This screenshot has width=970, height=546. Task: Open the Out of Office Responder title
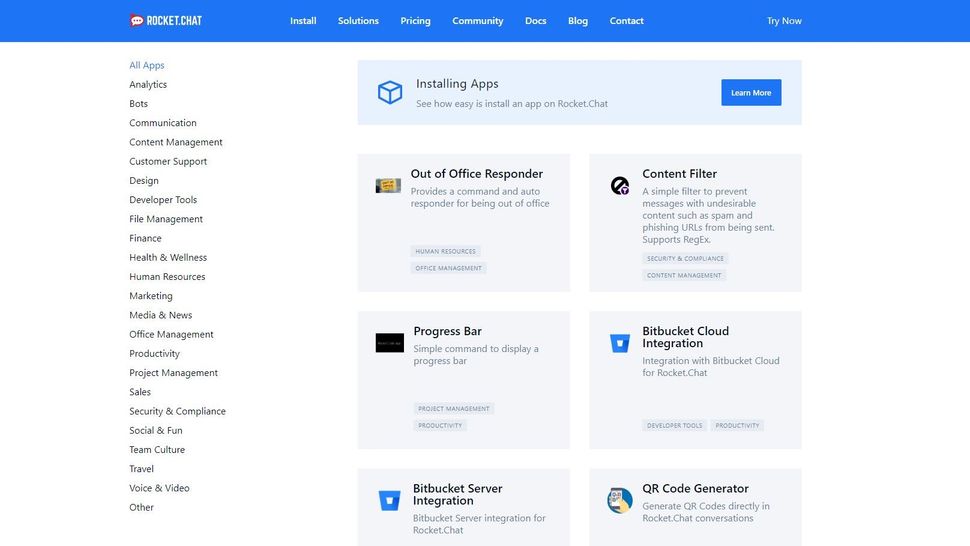(x=477, y=173)
